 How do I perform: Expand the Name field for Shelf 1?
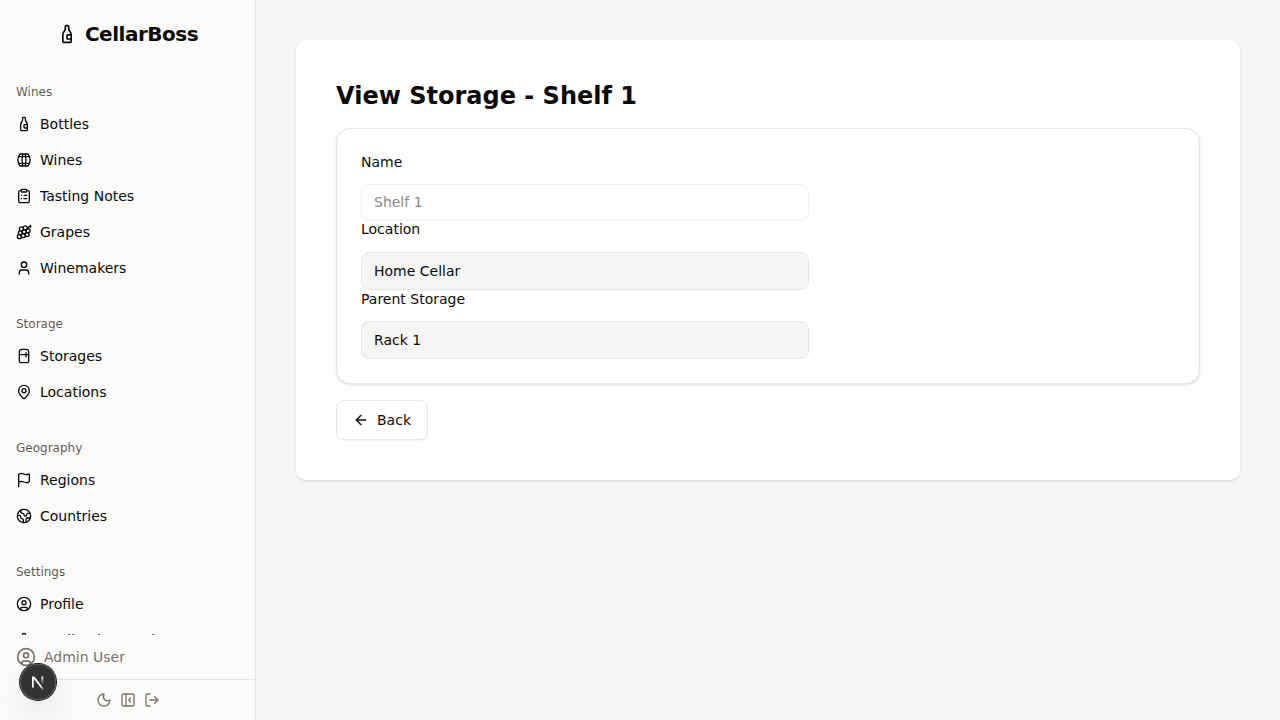click(x=584, y=201)
